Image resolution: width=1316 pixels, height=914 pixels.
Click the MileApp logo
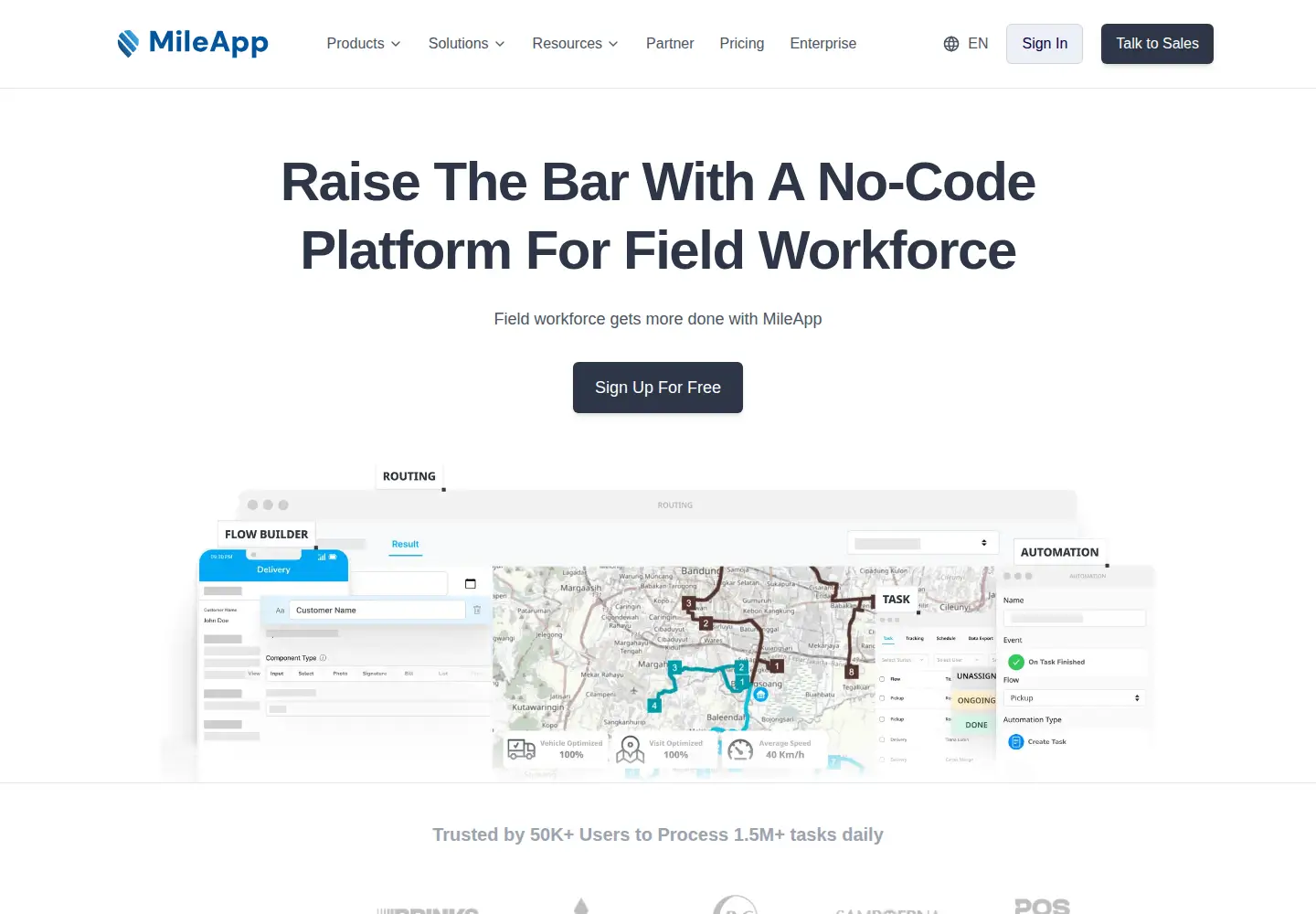[x=193, y=43]
